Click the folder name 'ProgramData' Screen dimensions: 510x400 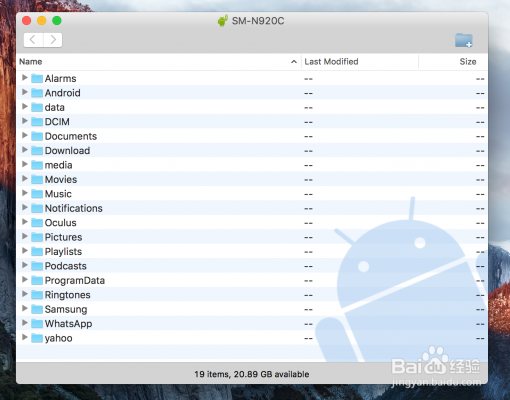tap(75, 280)
